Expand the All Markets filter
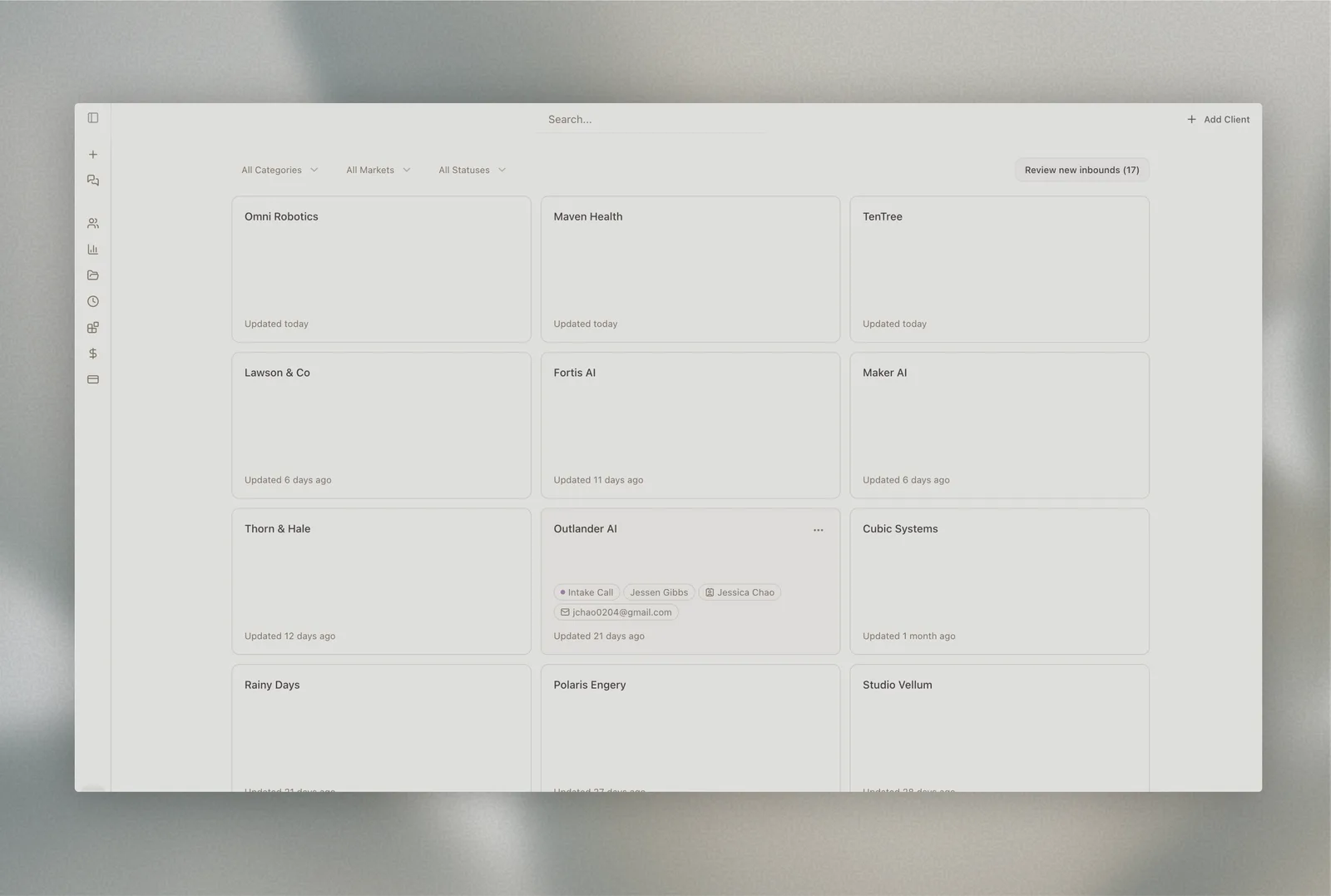The width and height of the screenshot is (1331, 896). tap(379, 170)
